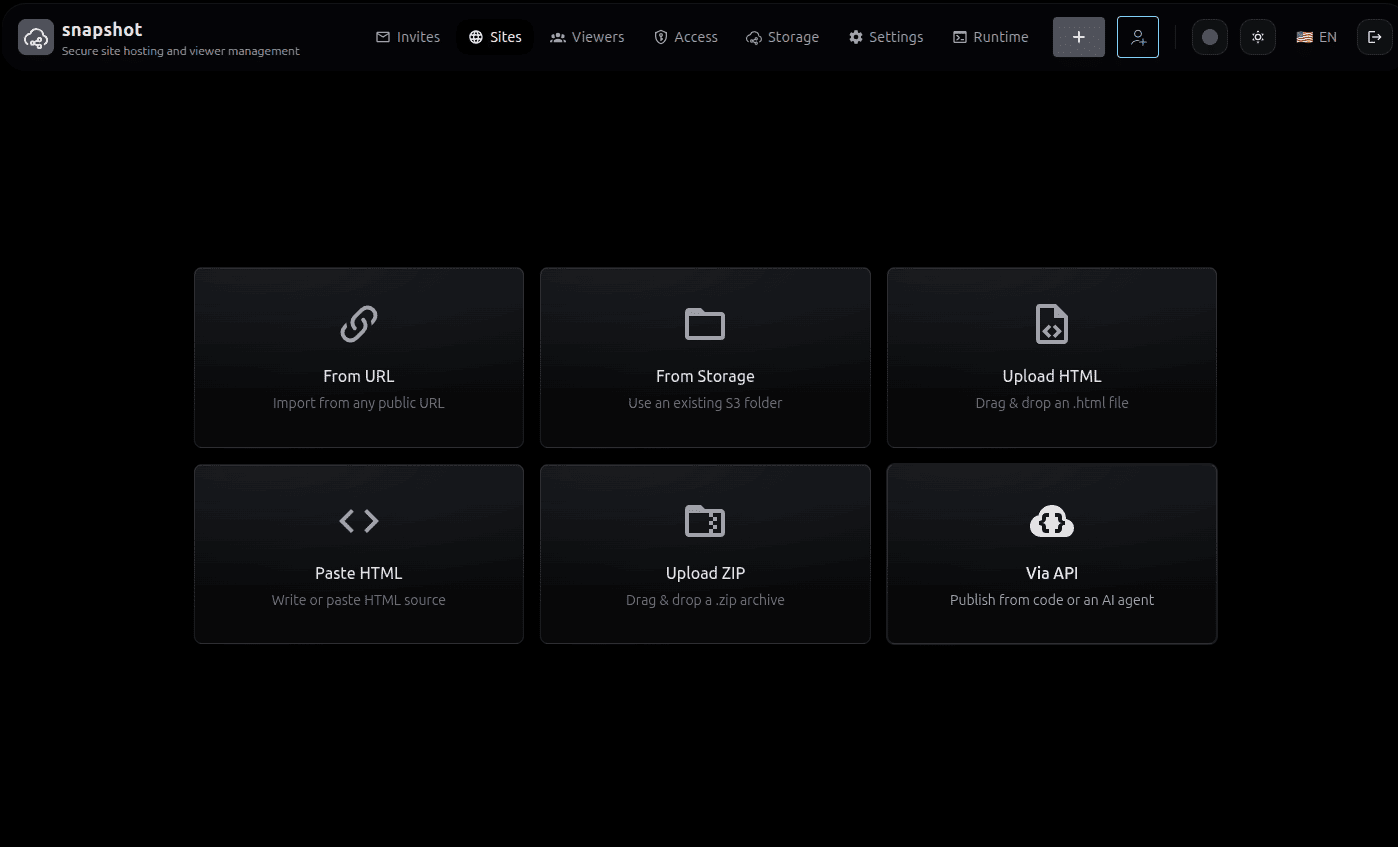1398x847 pixels.
Task: Click the 'Via API' card title
Action: coord(1052,573)
